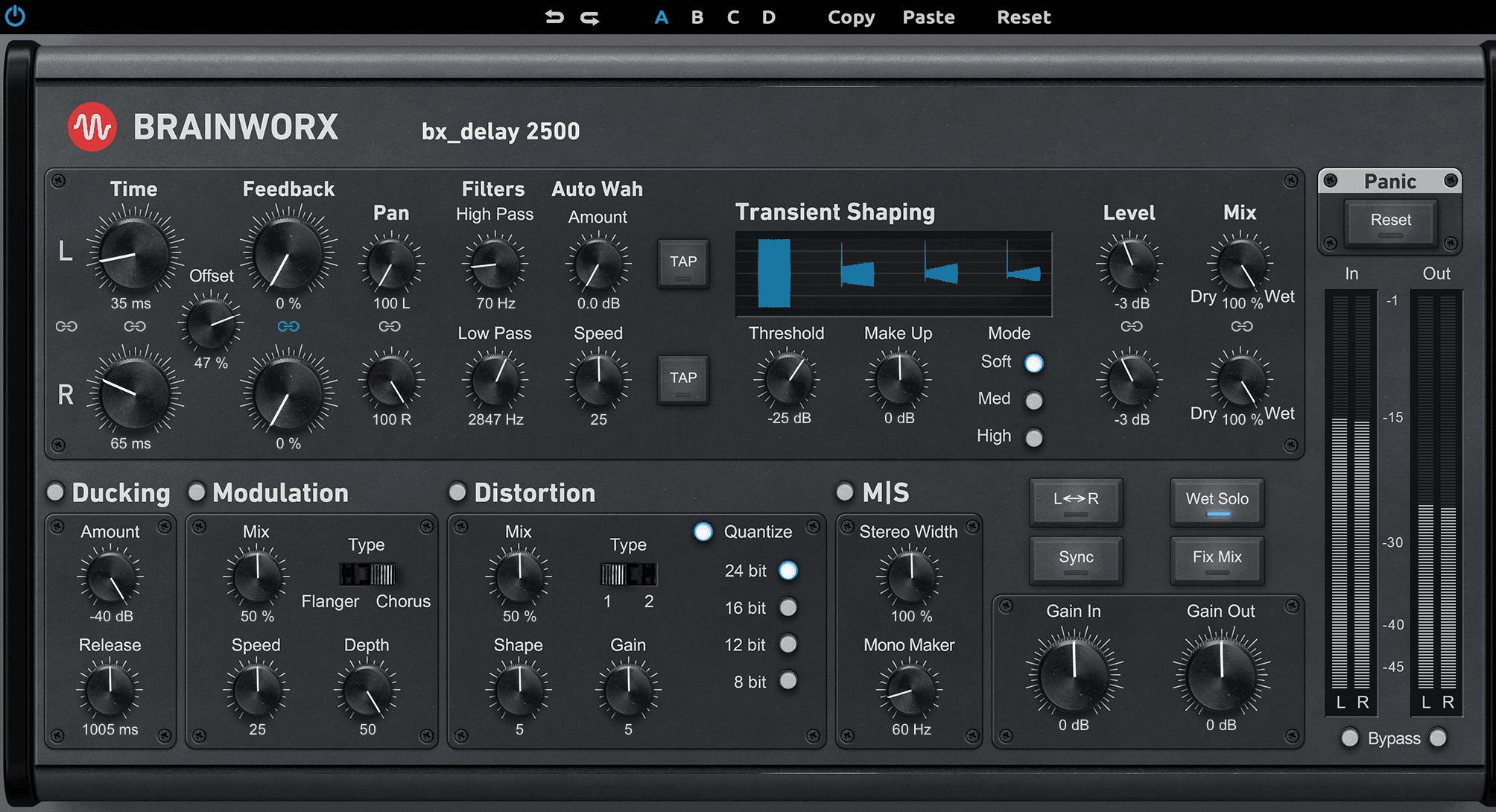Viewport: 1496px width, 812px height.
Task: Click the Mono Maker knob
Action: pyautogui.click(x=910, y=690)
